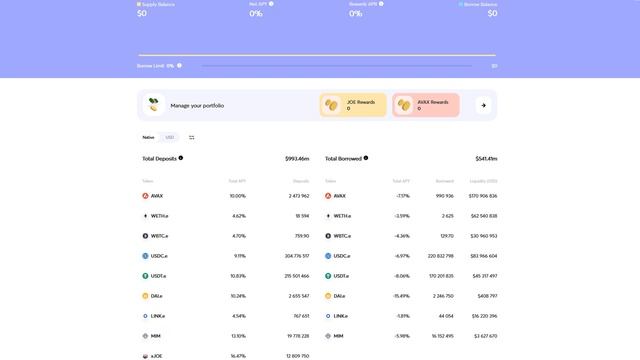Click the info icon next to Rewards APR
640x360 pixels.
(x=381, y=4)
